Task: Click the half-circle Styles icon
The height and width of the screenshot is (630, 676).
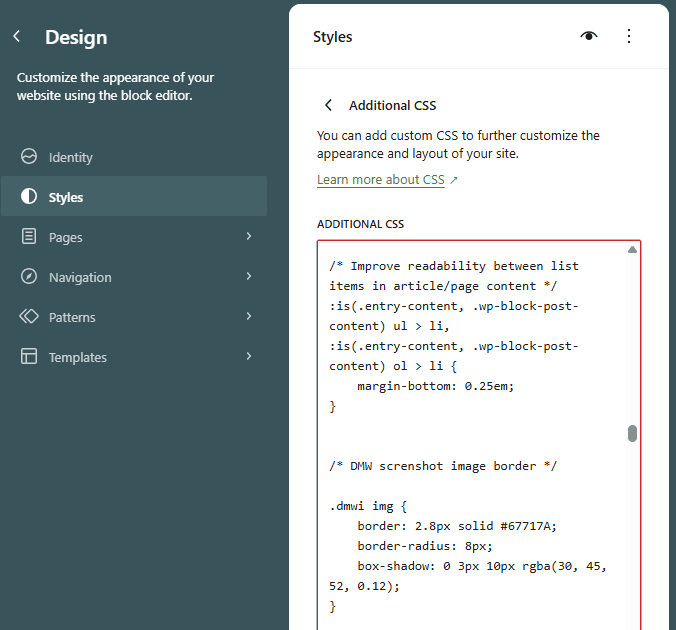Action: pos(29,196)
